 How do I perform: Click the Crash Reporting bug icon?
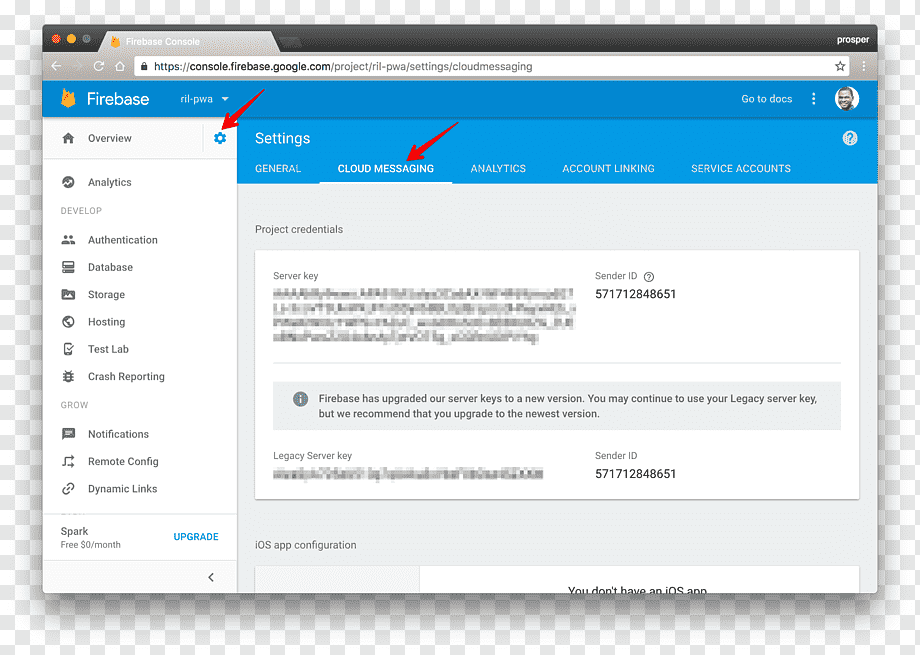coord(69,377)
